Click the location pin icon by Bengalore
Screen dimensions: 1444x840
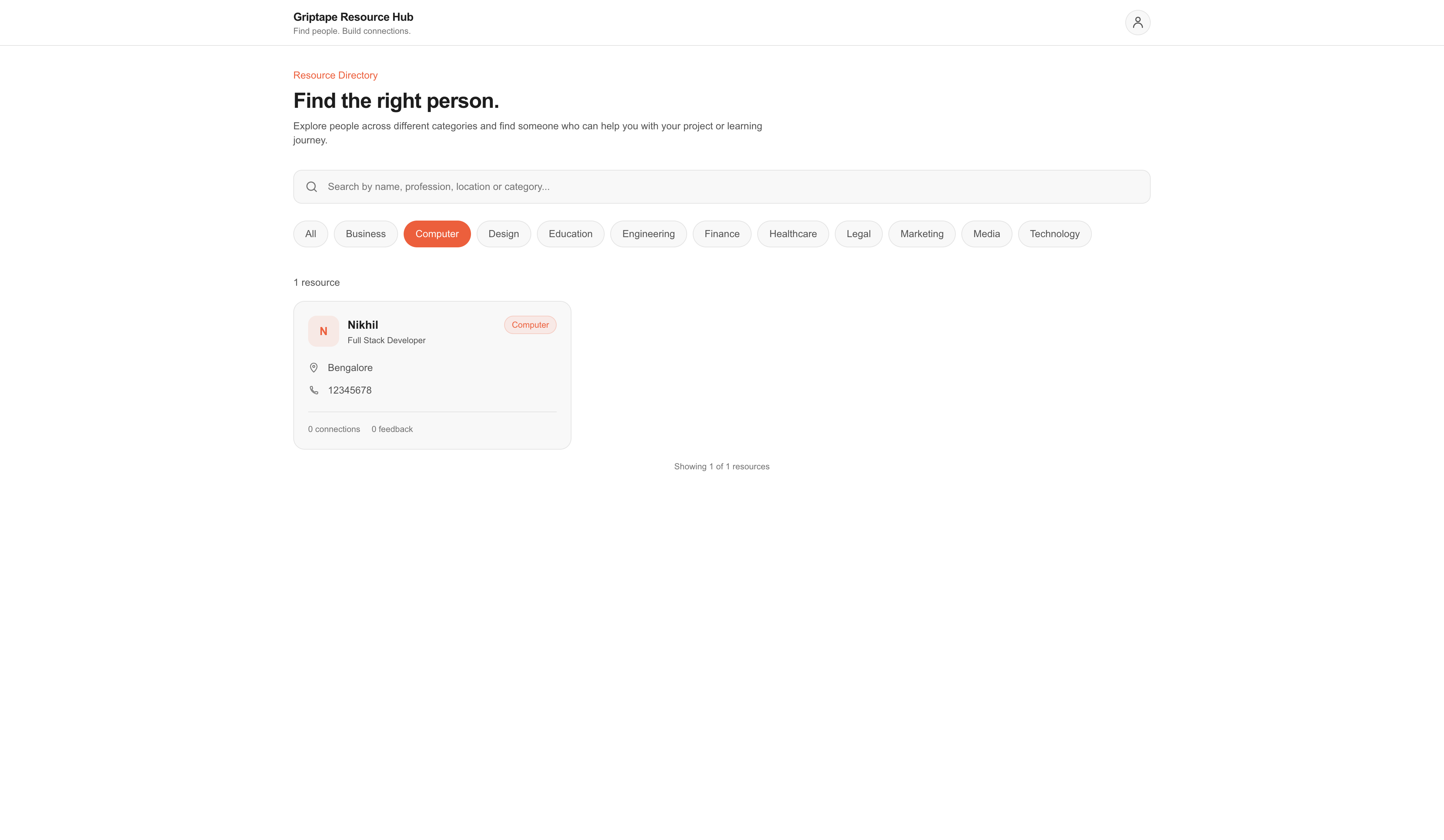coord(313,367)
